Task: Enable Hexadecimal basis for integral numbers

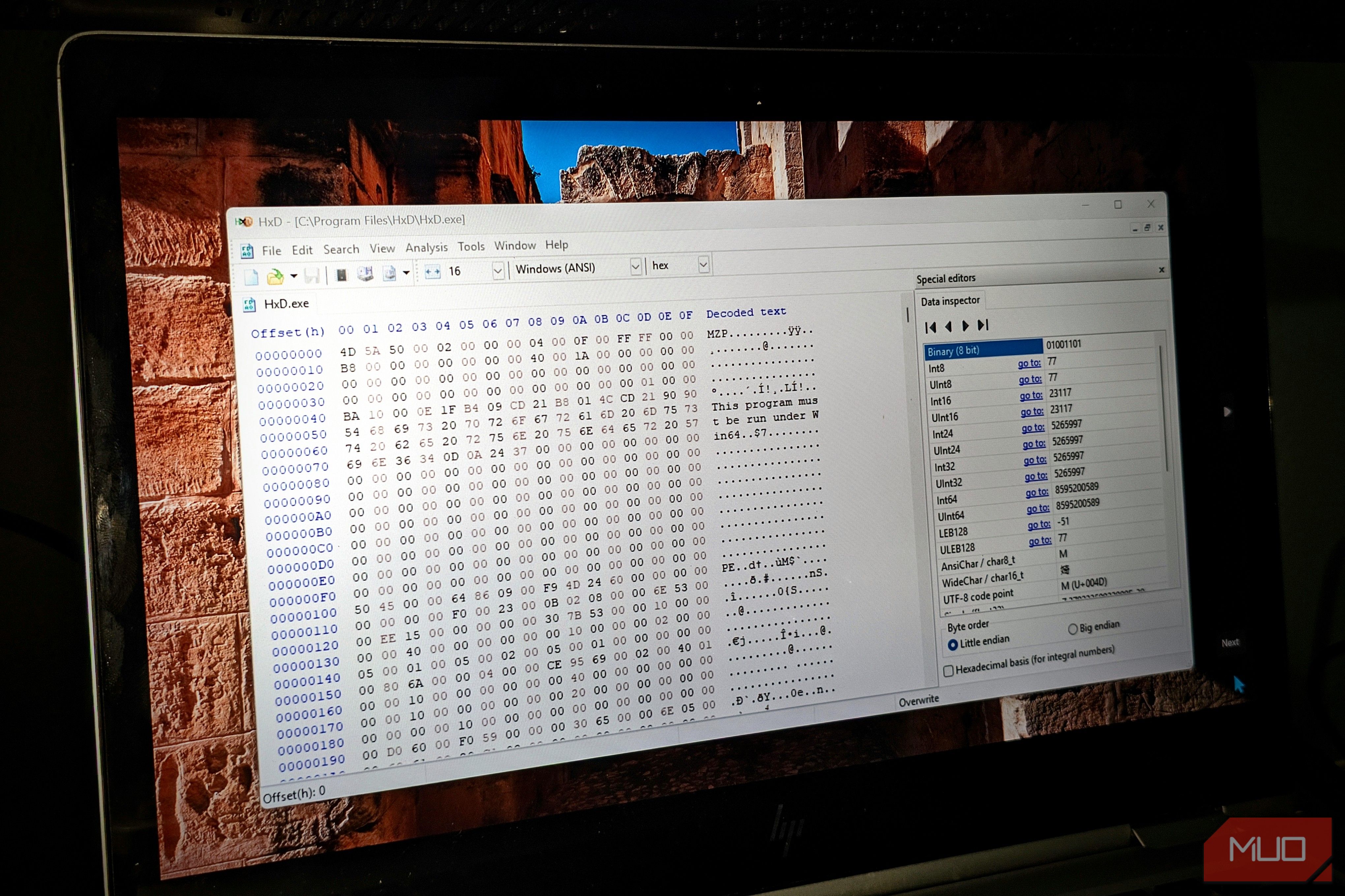Action: pos(1029,661)
